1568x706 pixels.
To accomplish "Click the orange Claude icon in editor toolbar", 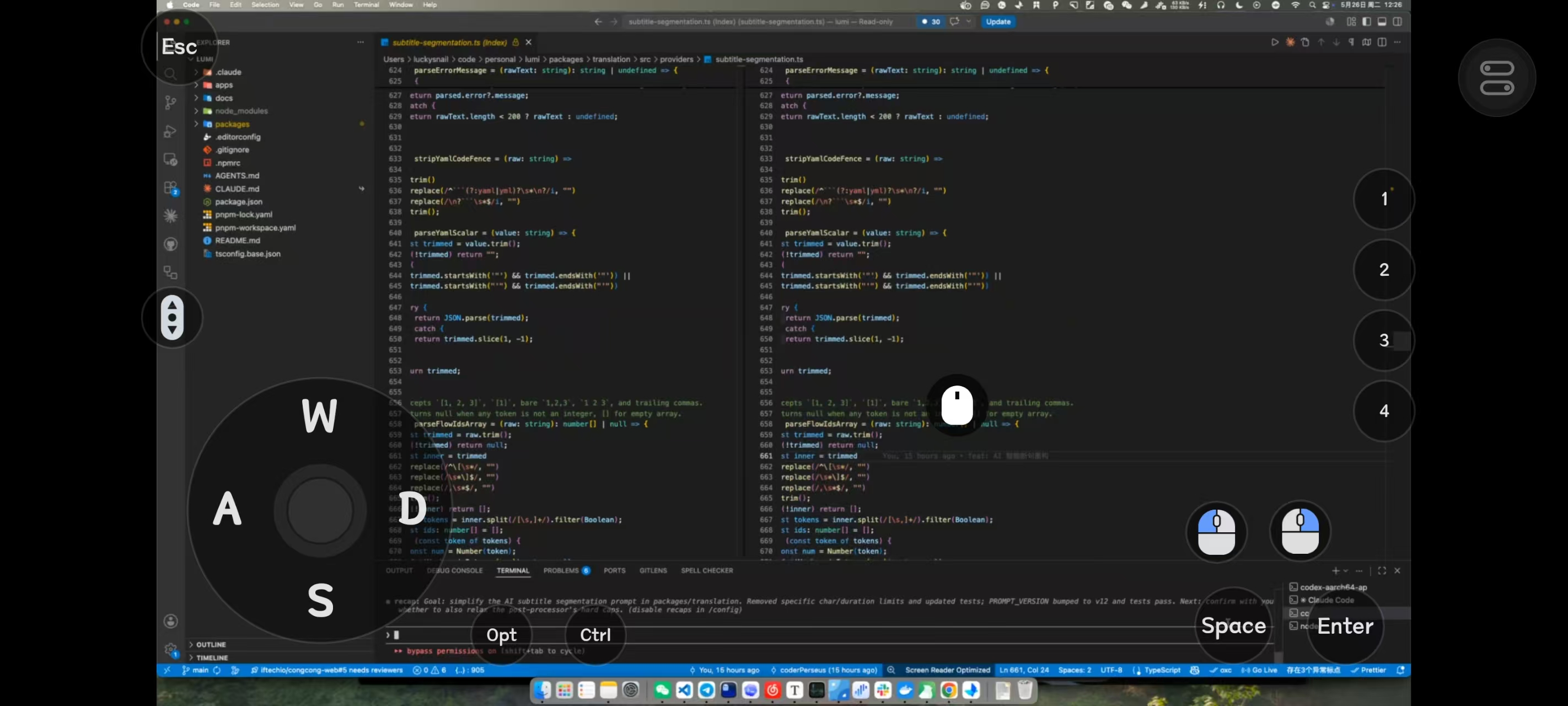I will [1290, 42].
